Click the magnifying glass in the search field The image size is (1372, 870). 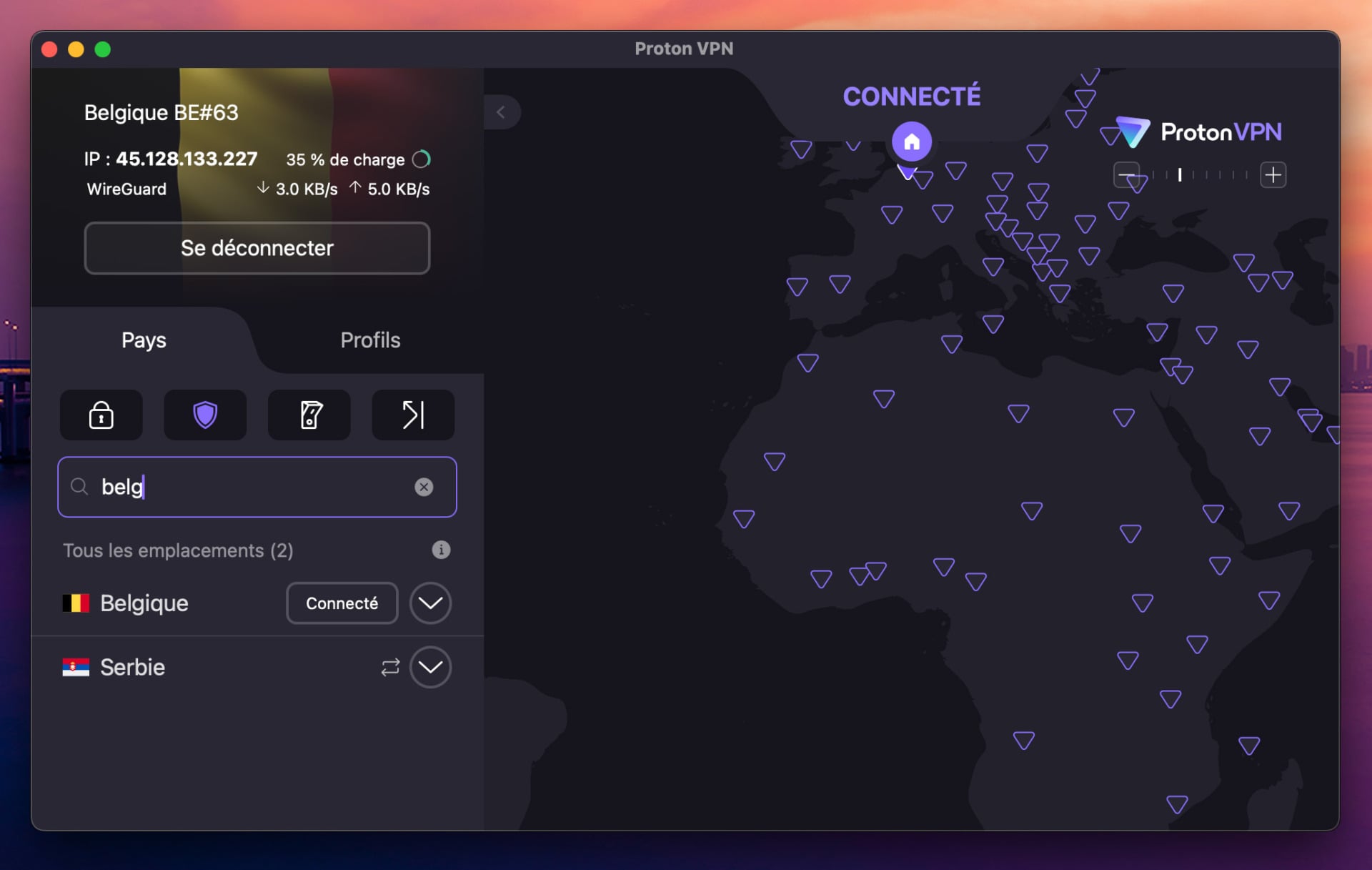(80, 487)
